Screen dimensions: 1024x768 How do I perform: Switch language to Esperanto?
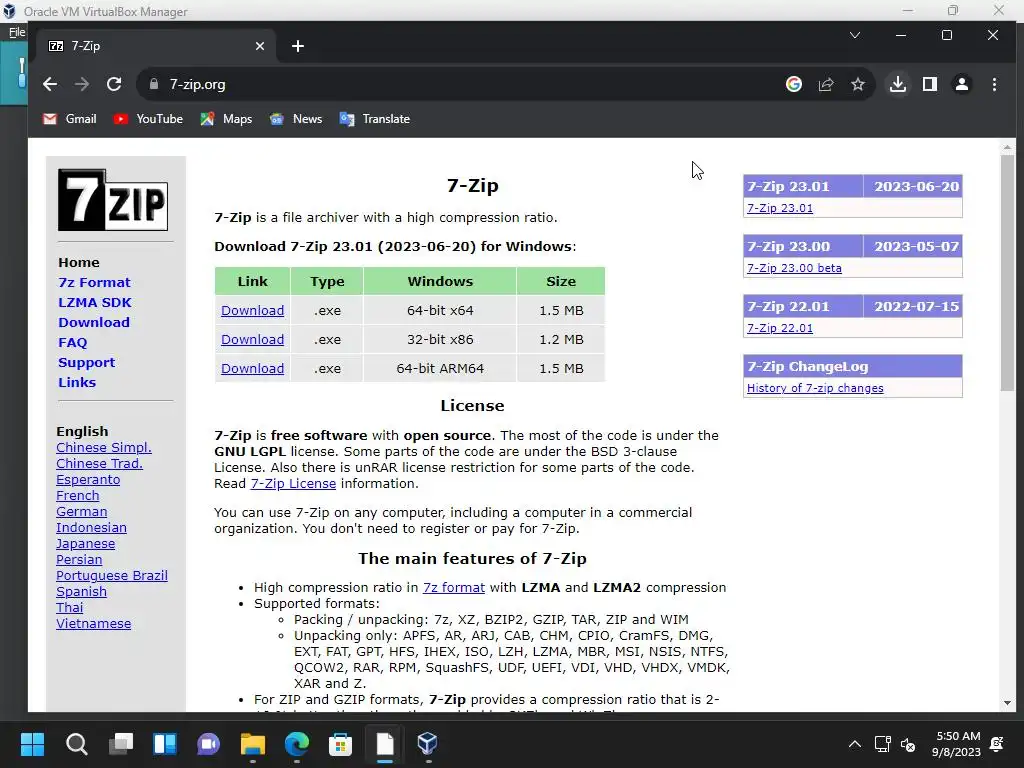88,480
